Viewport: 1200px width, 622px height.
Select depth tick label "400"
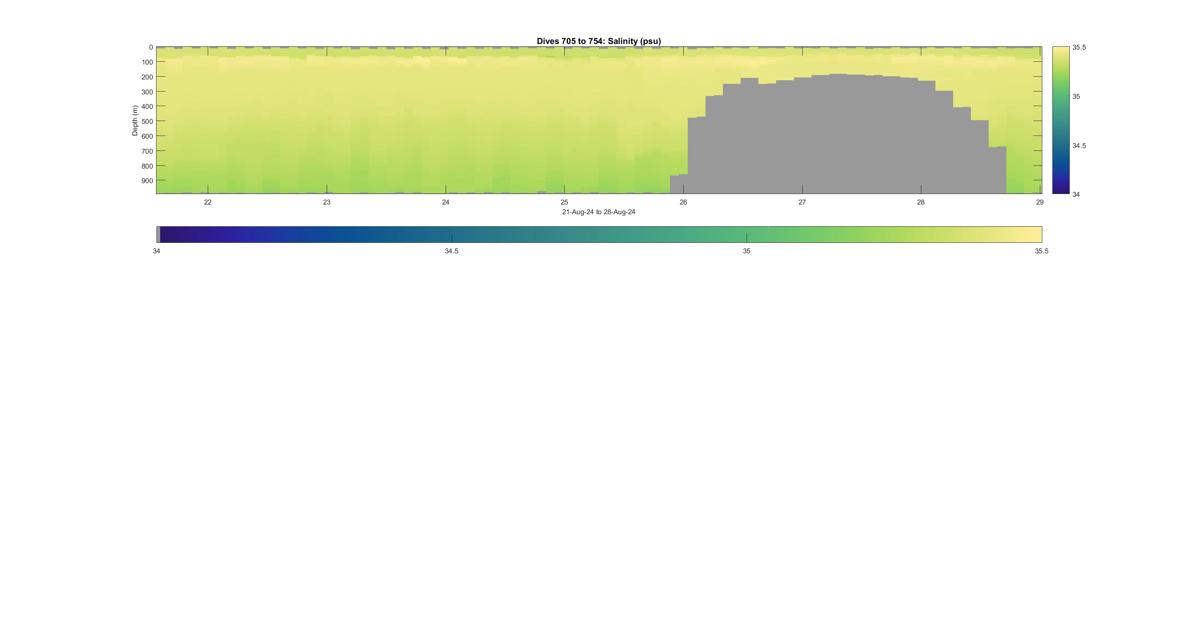147,107
